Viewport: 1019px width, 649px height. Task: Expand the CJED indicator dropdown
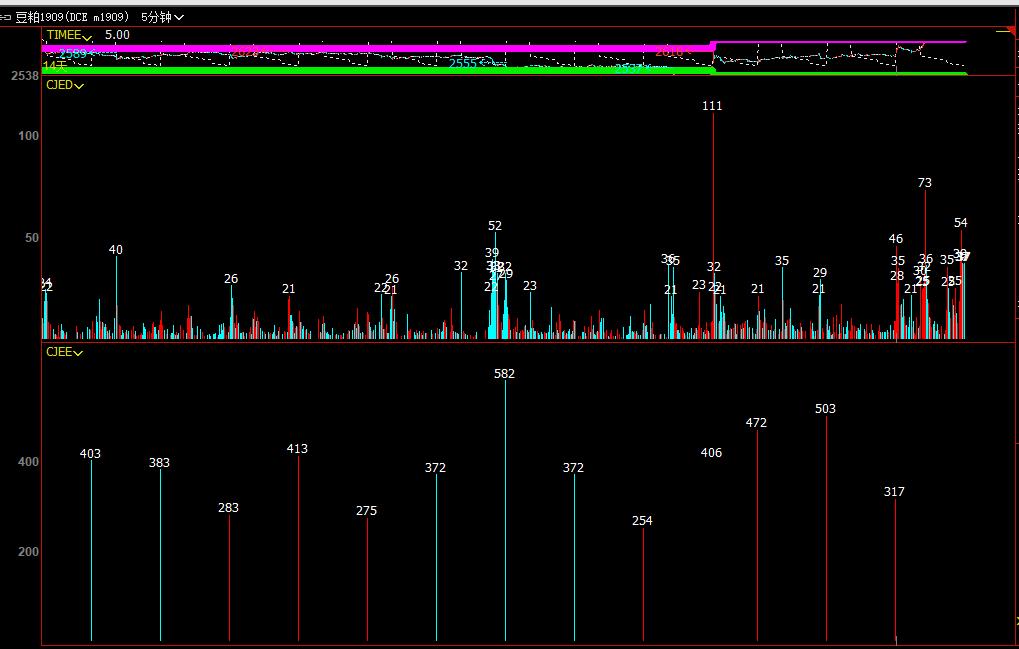coord(79,86)
